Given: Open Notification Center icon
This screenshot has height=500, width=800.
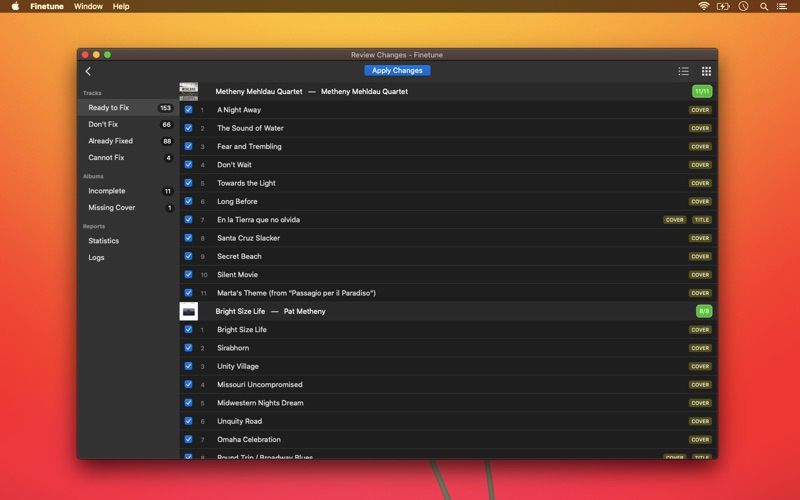Looking at the screenshot, I should [782, 6].
